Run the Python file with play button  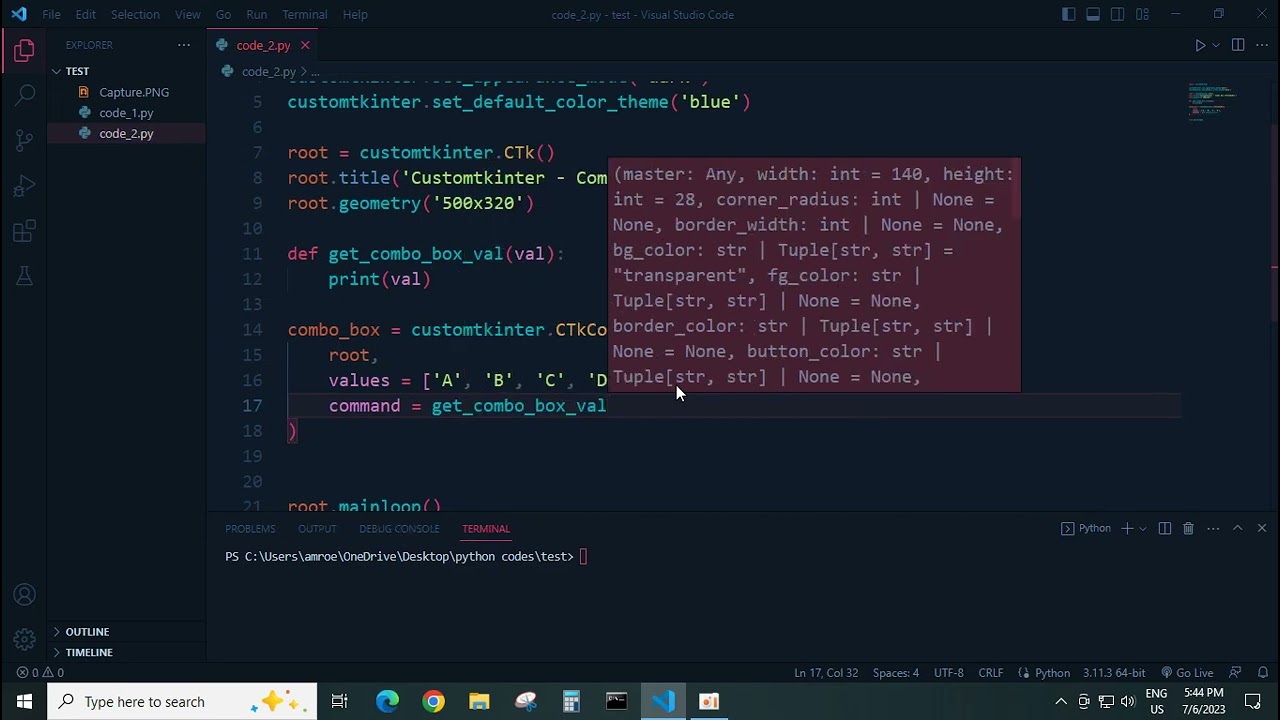click(x=1200, y=45)
